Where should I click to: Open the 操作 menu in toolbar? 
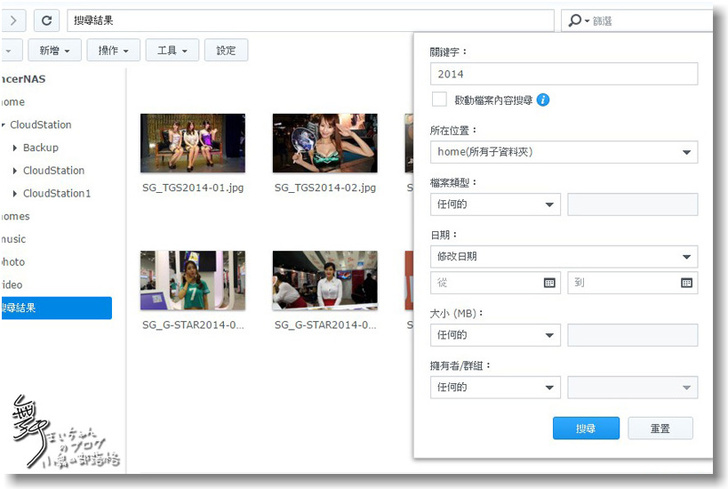pos(112,50)
